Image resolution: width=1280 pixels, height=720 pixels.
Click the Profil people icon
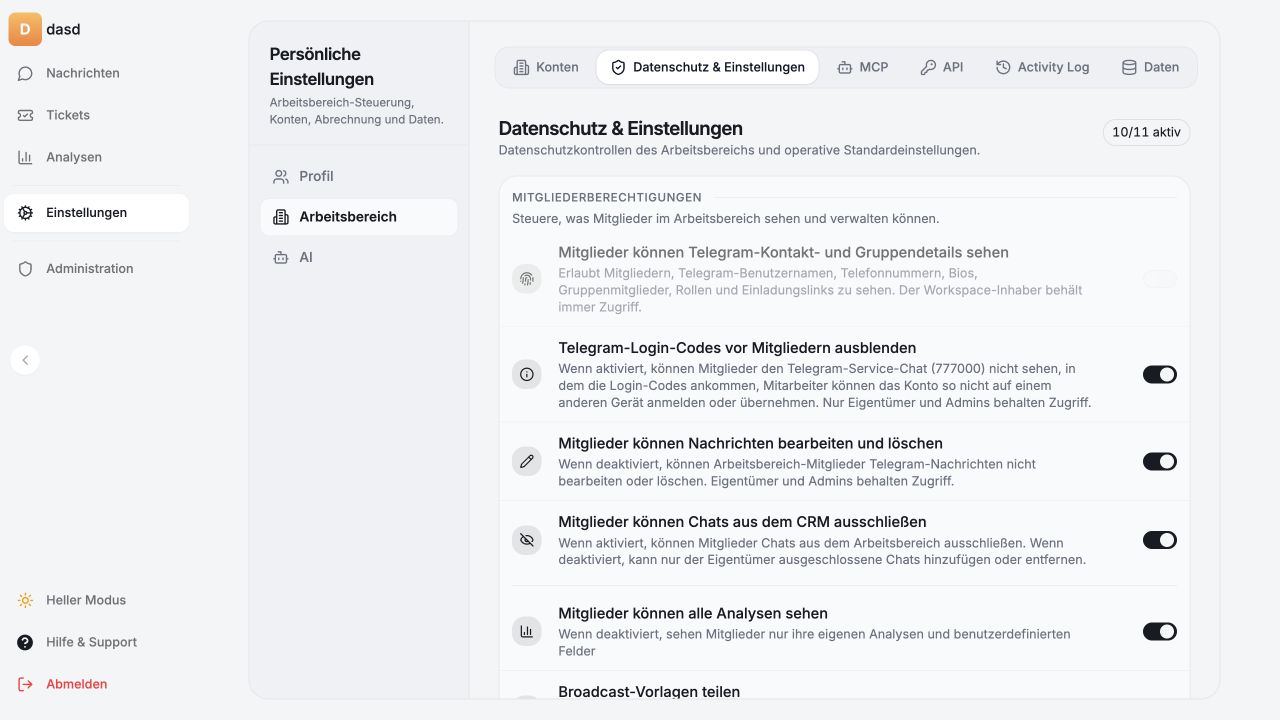pos(281,177)
